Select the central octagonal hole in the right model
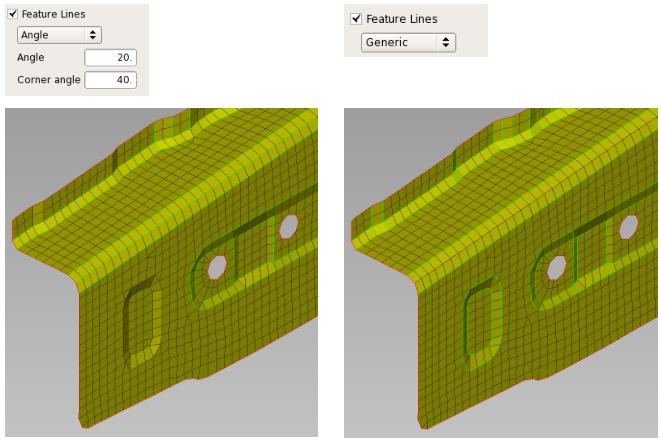The height and width of the screenshot is (440, 661). pyautogui.click(x=556, y=268)
